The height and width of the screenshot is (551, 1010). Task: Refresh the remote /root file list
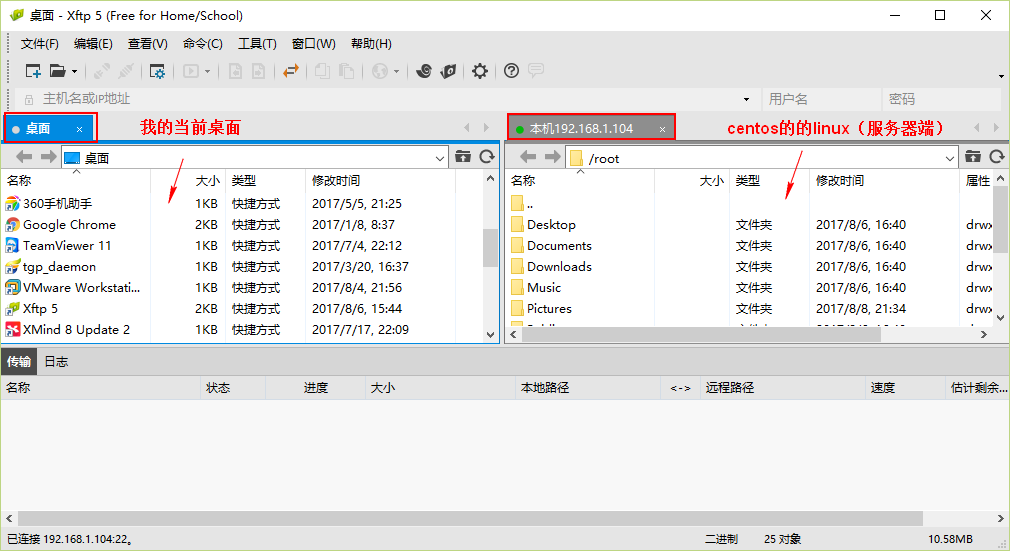point(996,157)
